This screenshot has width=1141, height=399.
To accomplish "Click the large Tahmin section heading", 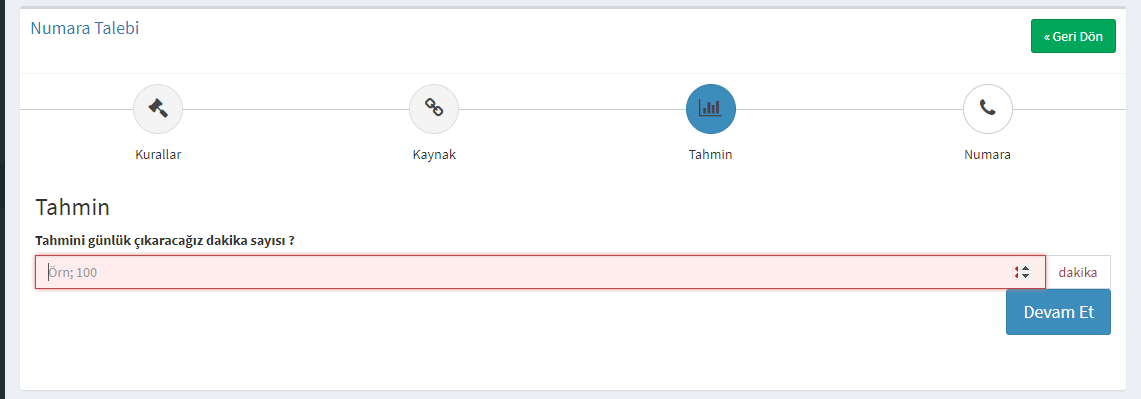I will pos(73,208).
